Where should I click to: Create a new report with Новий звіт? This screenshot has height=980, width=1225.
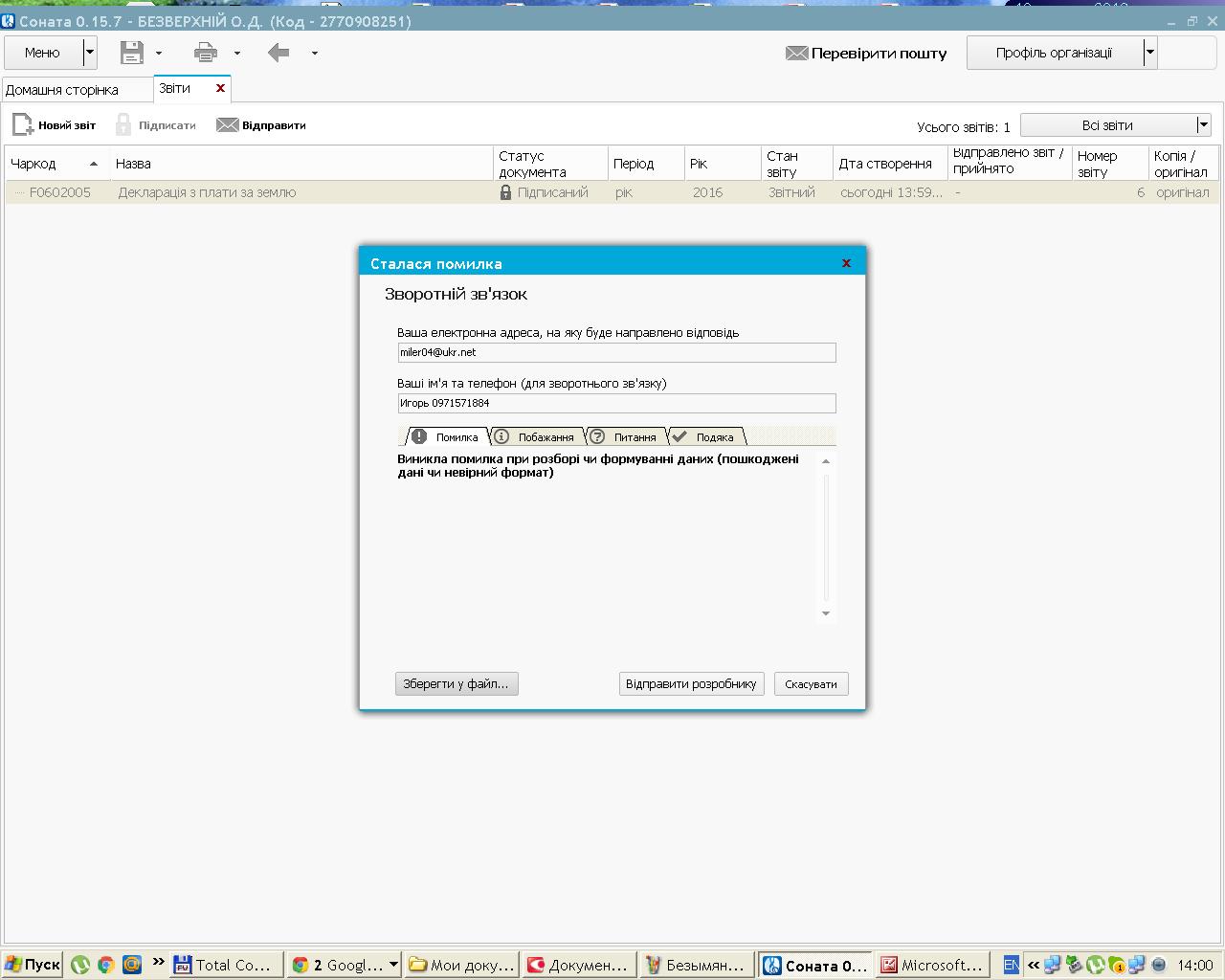pyautogui.click(x=55, y=125)
